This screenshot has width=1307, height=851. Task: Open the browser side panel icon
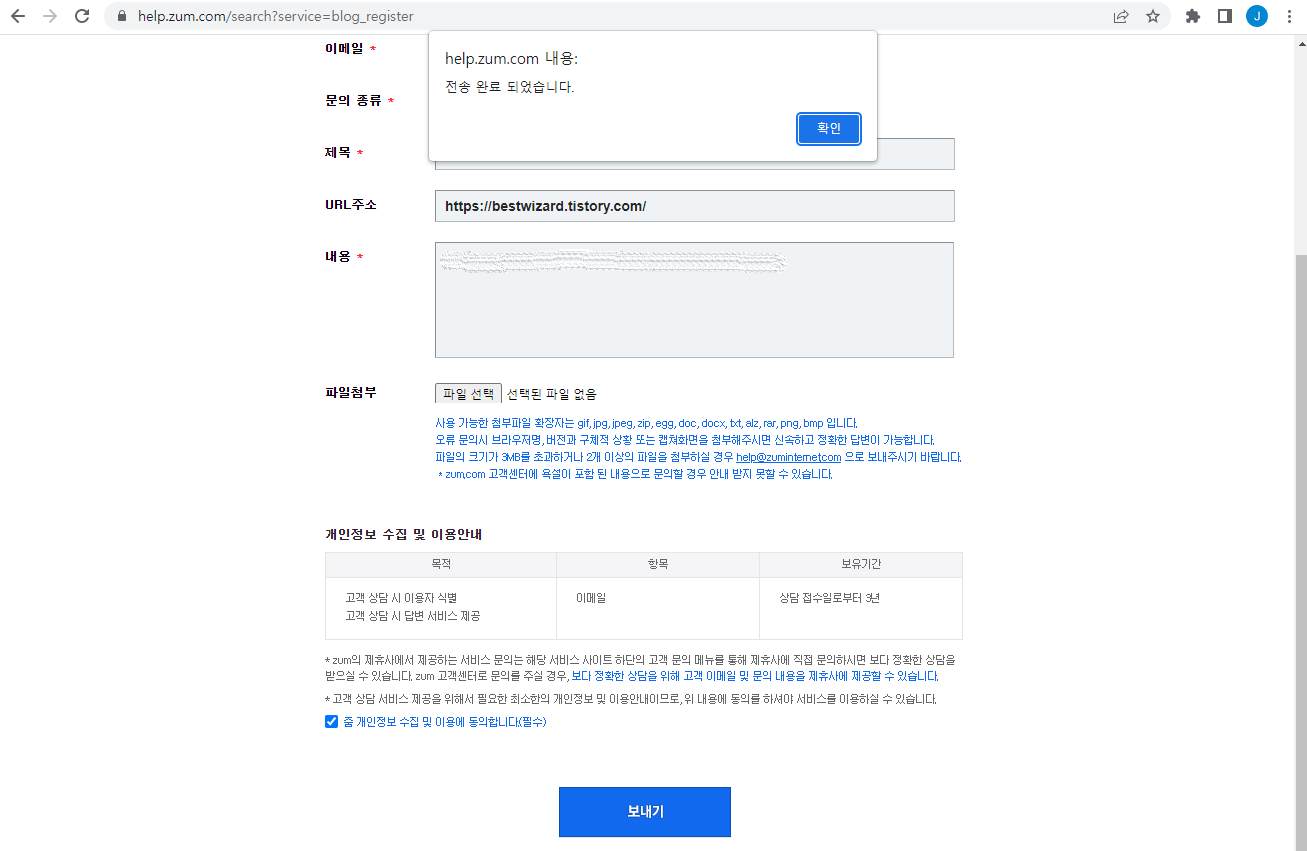[1225, 16]
